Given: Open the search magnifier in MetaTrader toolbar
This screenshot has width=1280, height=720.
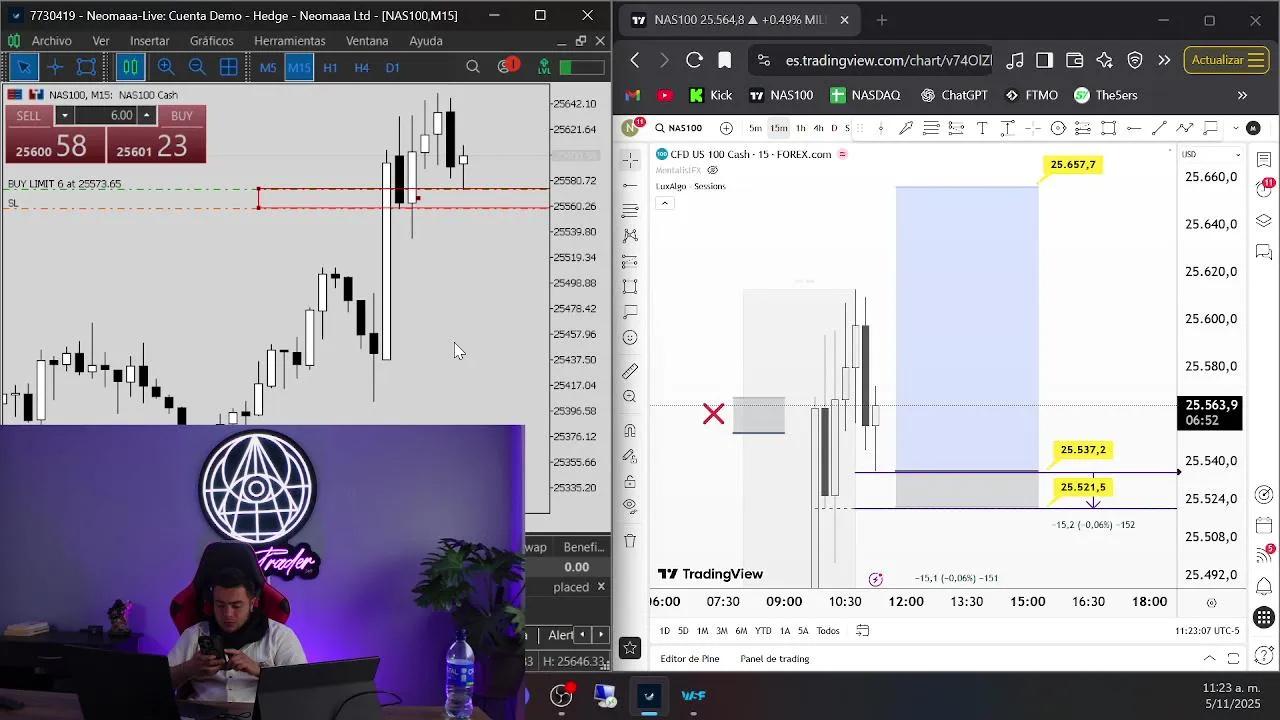Looking at the screenshot, I should coord(473,67).
